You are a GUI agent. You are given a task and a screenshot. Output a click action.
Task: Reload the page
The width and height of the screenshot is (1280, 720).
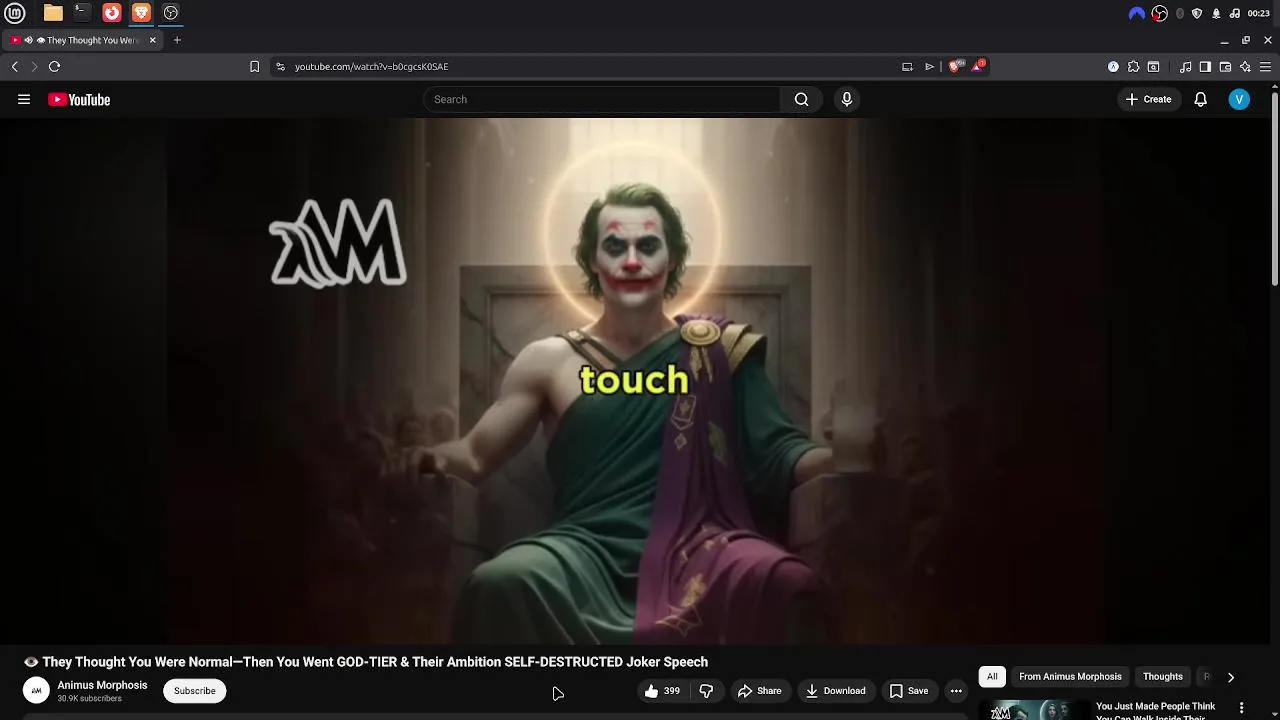tap(54, 66)
